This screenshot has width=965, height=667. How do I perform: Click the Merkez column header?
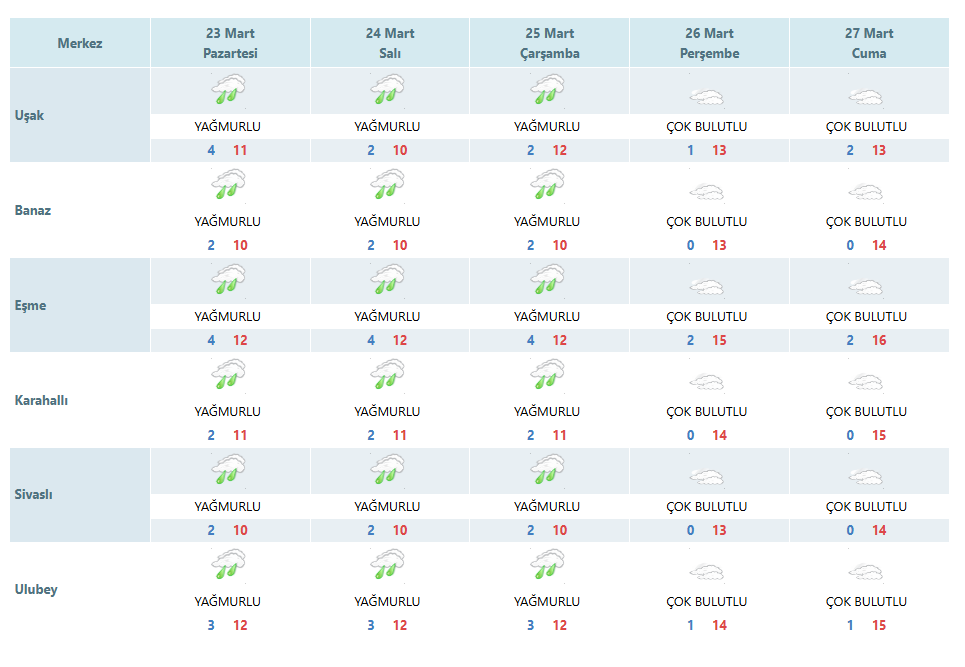pyautogui.click(x=80, y=42)
